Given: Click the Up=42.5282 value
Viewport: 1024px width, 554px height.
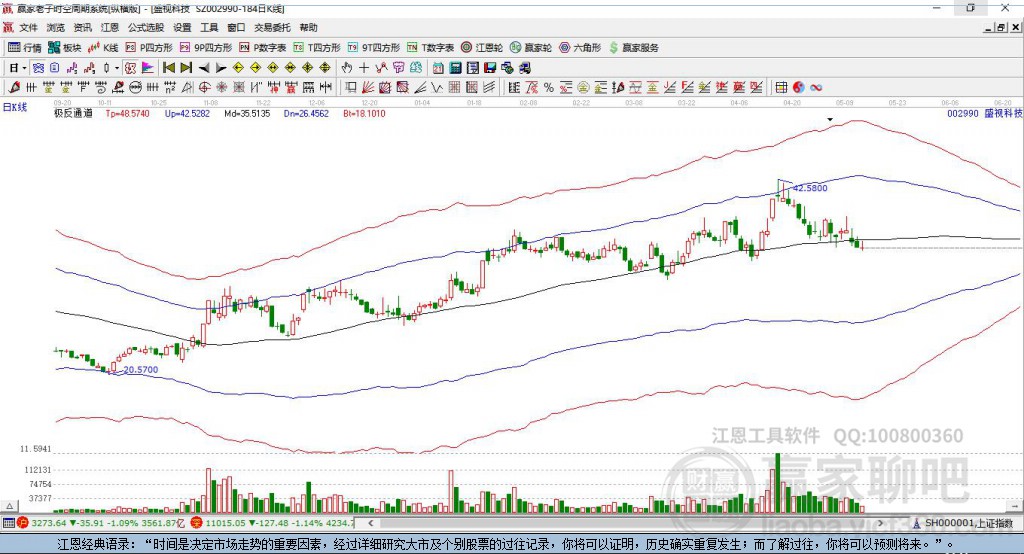Looking at the screenshot, I should pos(187,113).
